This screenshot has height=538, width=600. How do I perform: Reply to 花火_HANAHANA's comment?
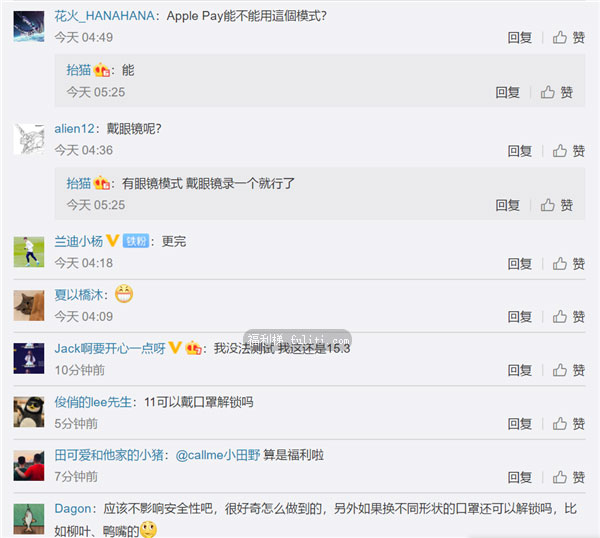520,37
